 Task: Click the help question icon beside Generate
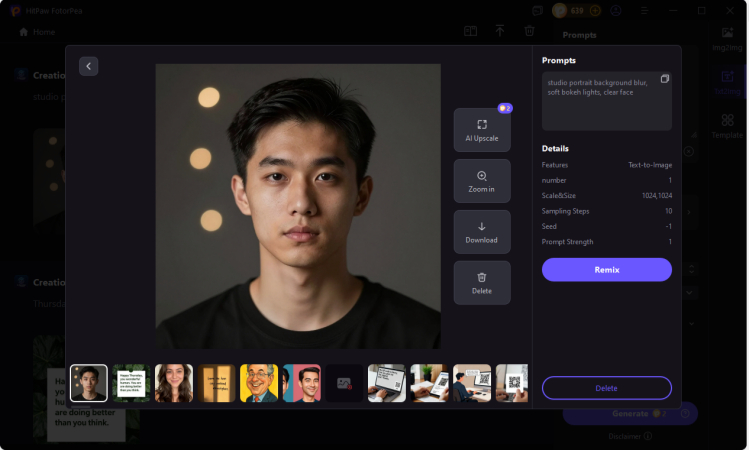685,414
